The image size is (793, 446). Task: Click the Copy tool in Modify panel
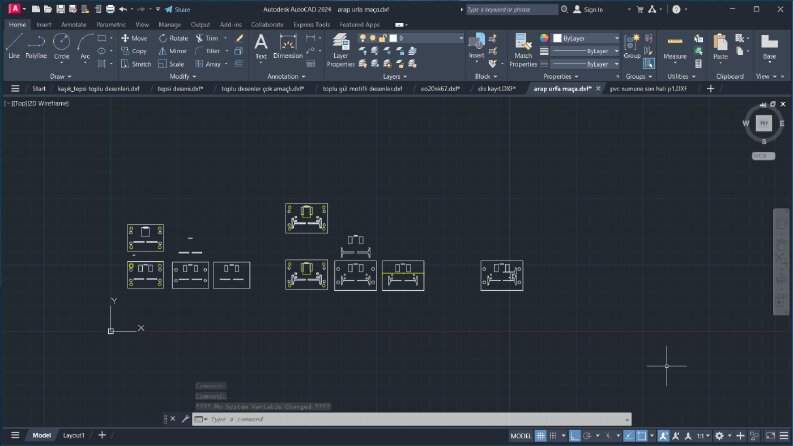point(134,51)
